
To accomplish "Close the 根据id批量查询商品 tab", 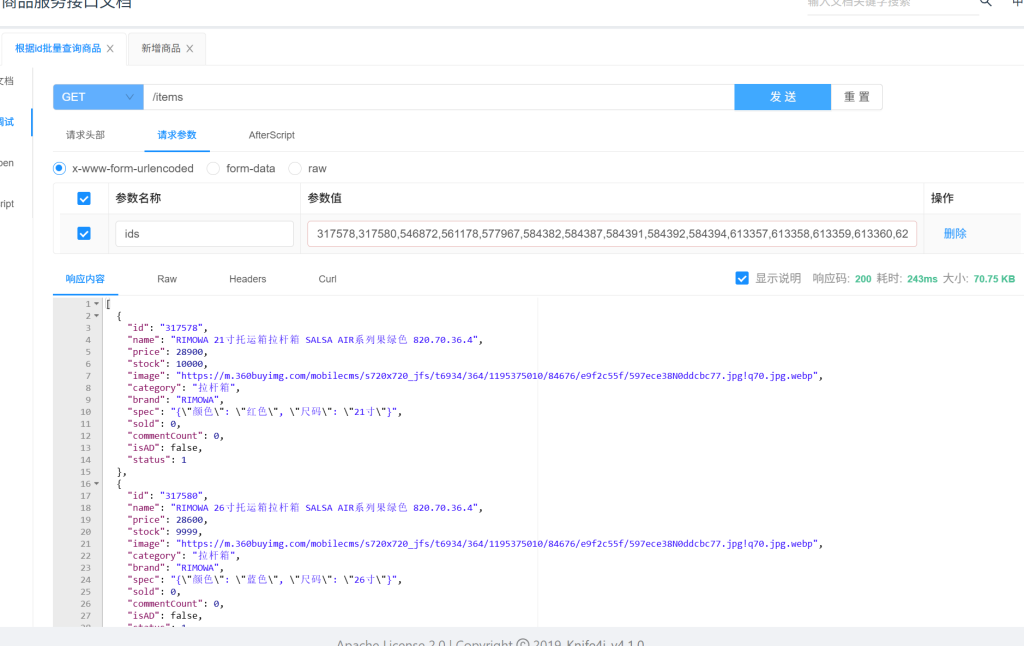I will pyautogui.click(x=110, y=48).
